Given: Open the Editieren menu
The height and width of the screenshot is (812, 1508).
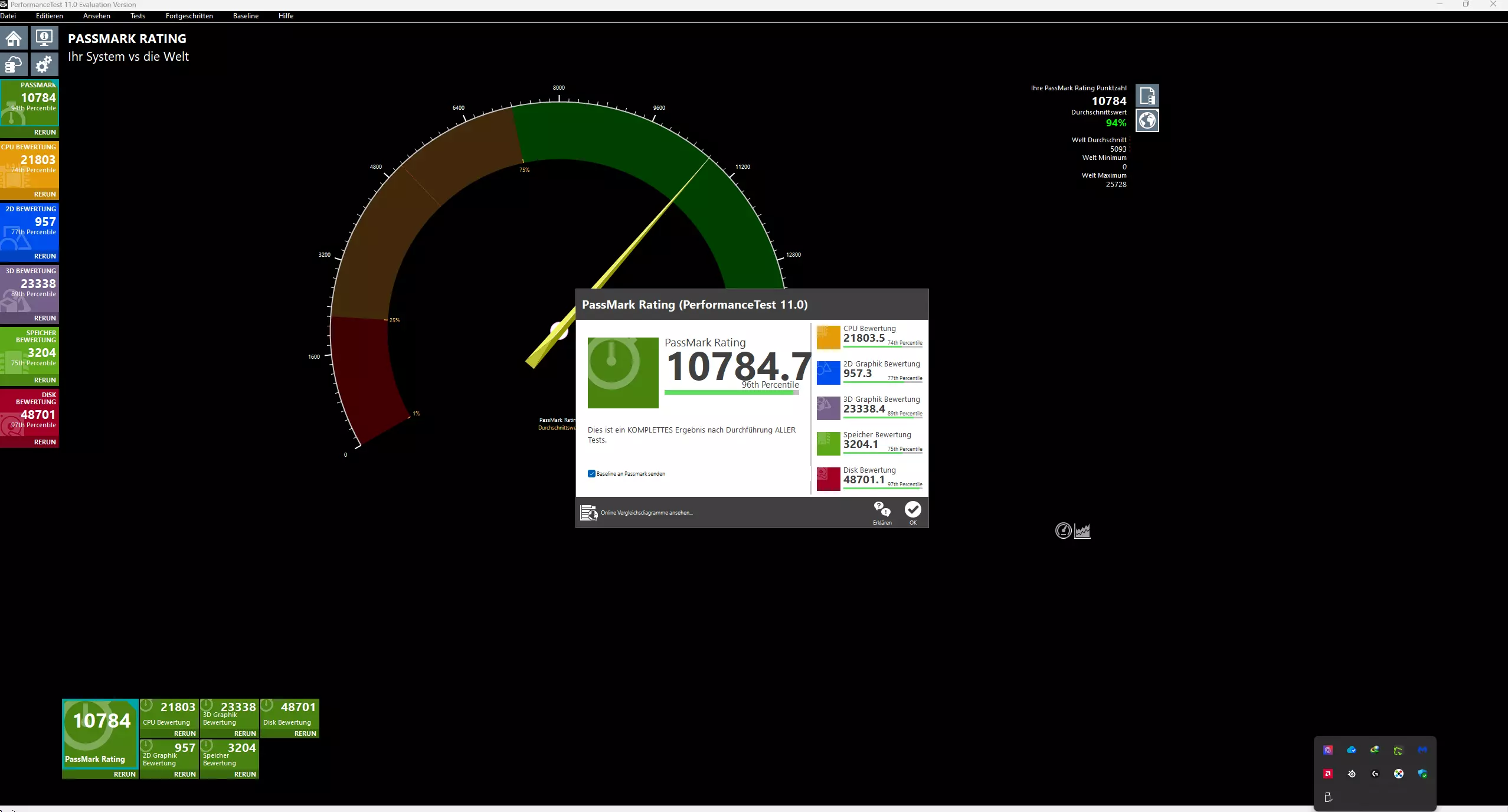Looking at the screenshot, I should point(50,16).
